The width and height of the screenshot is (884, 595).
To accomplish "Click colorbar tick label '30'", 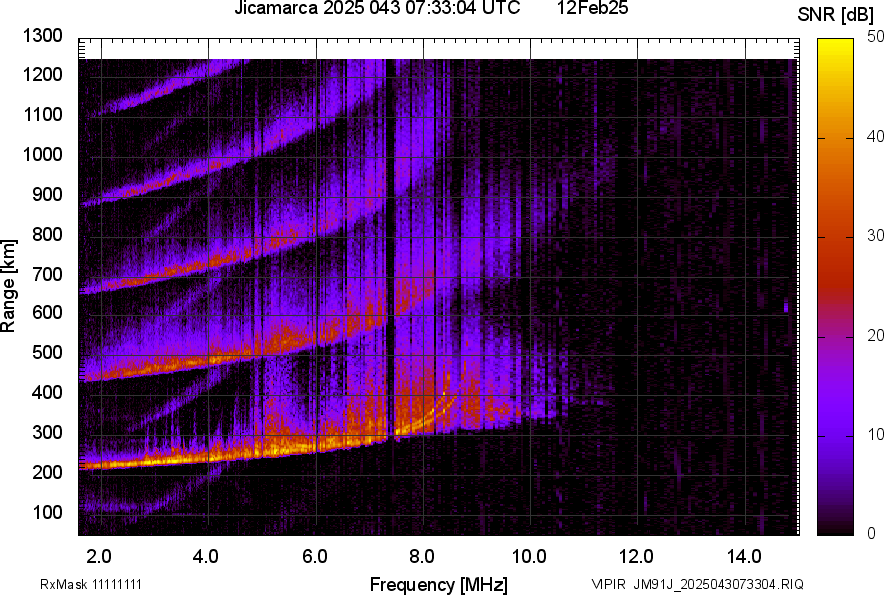I will pos(875,235).
